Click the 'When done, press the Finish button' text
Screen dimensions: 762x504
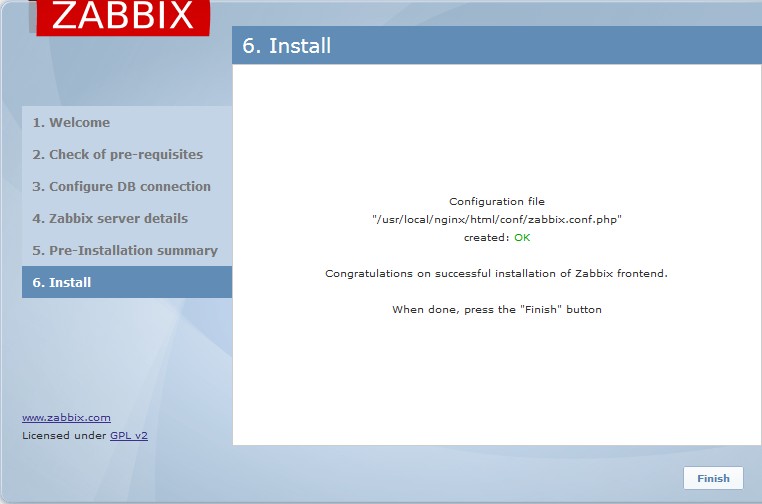497,310
